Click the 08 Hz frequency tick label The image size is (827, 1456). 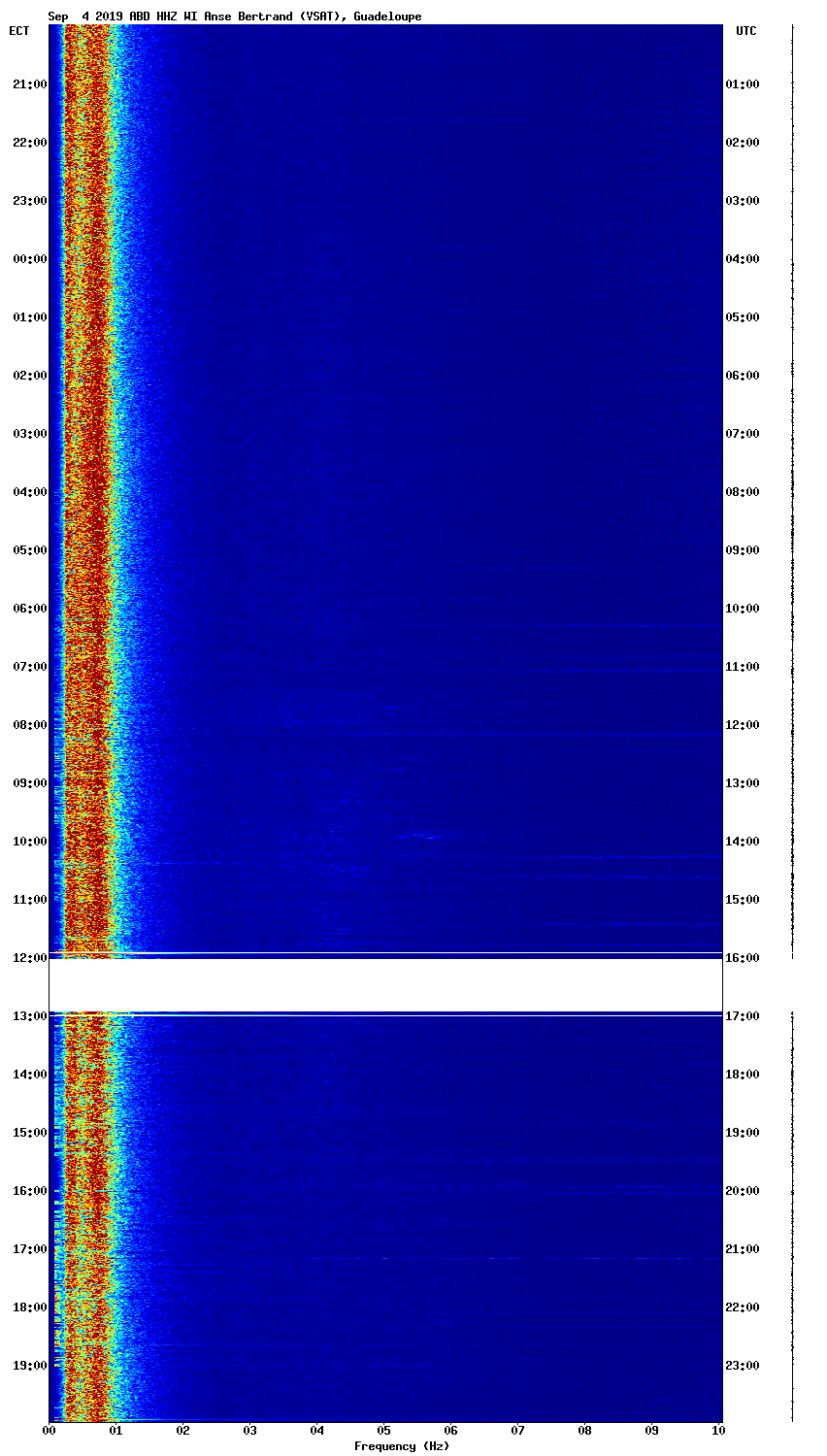[585, 1431]
